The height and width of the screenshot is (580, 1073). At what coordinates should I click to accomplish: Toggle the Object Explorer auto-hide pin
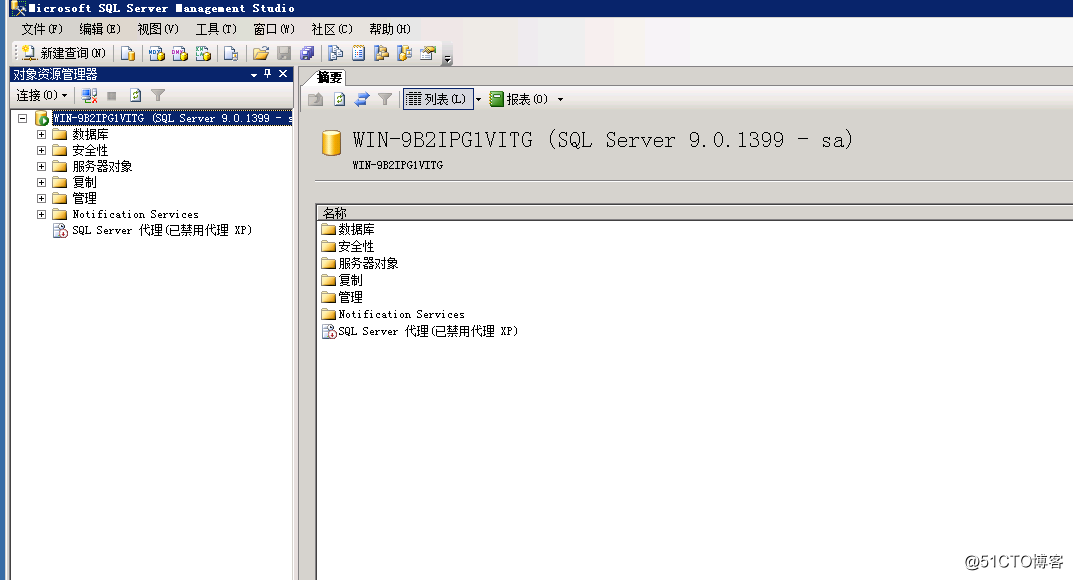268,74
